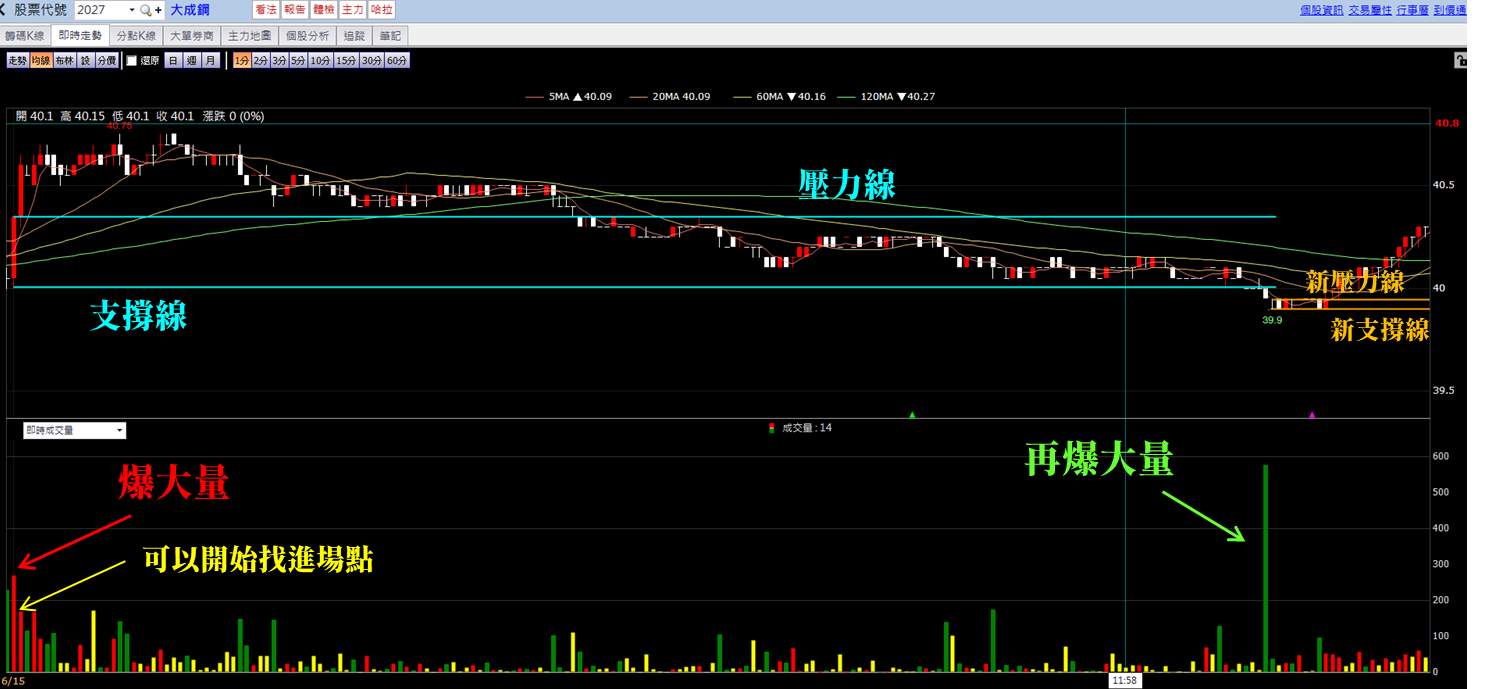Select the 2分 interval
The image size is (1492, 689).
(x=260, y=61)
